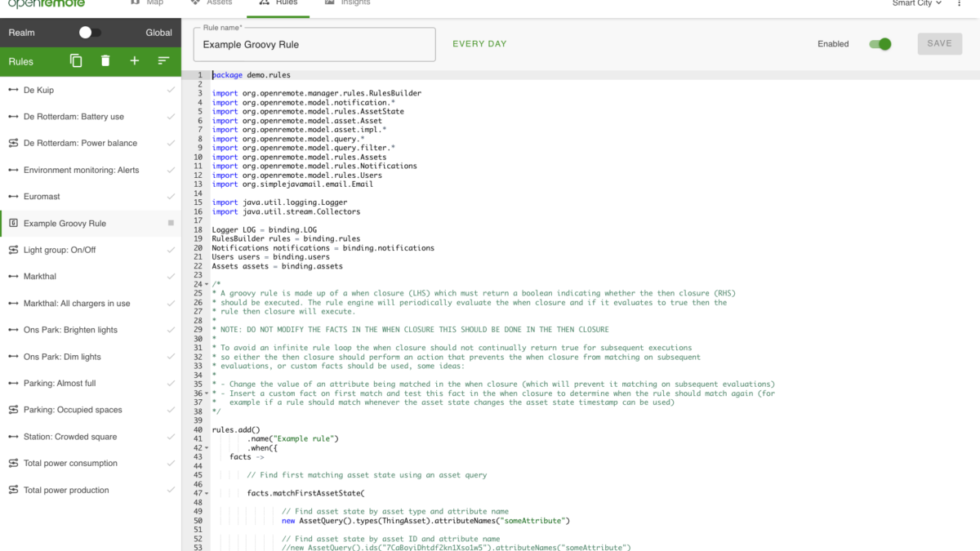Viewport: 980px width, 551px height.
Task: Click the flow icon beside De Rotterdam: Power balance
Action: point(13,143)
